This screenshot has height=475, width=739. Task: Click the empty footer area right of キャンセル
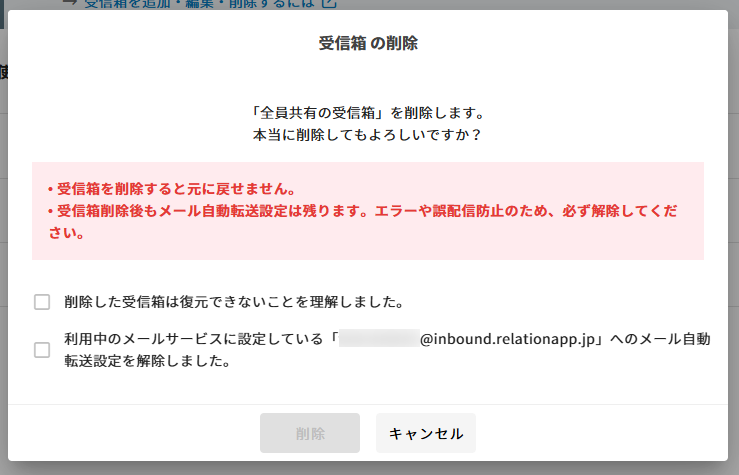coord(600,433)
